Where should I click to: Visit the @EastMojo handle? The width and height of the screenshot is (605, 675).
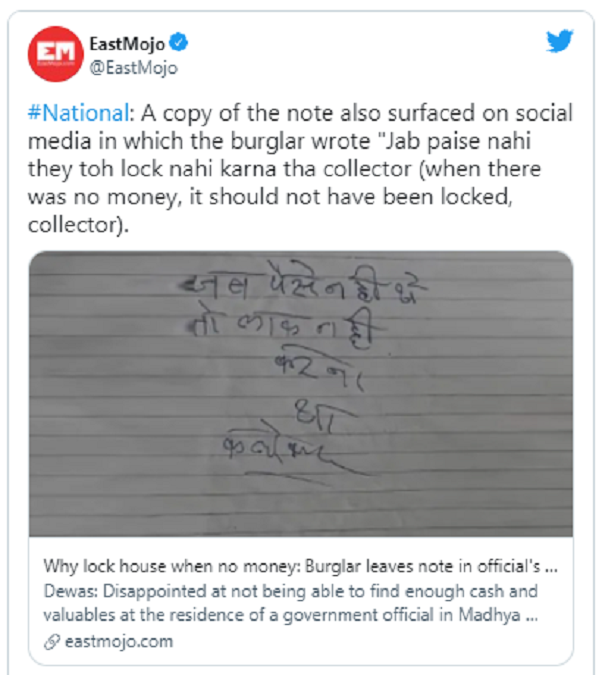133,68
